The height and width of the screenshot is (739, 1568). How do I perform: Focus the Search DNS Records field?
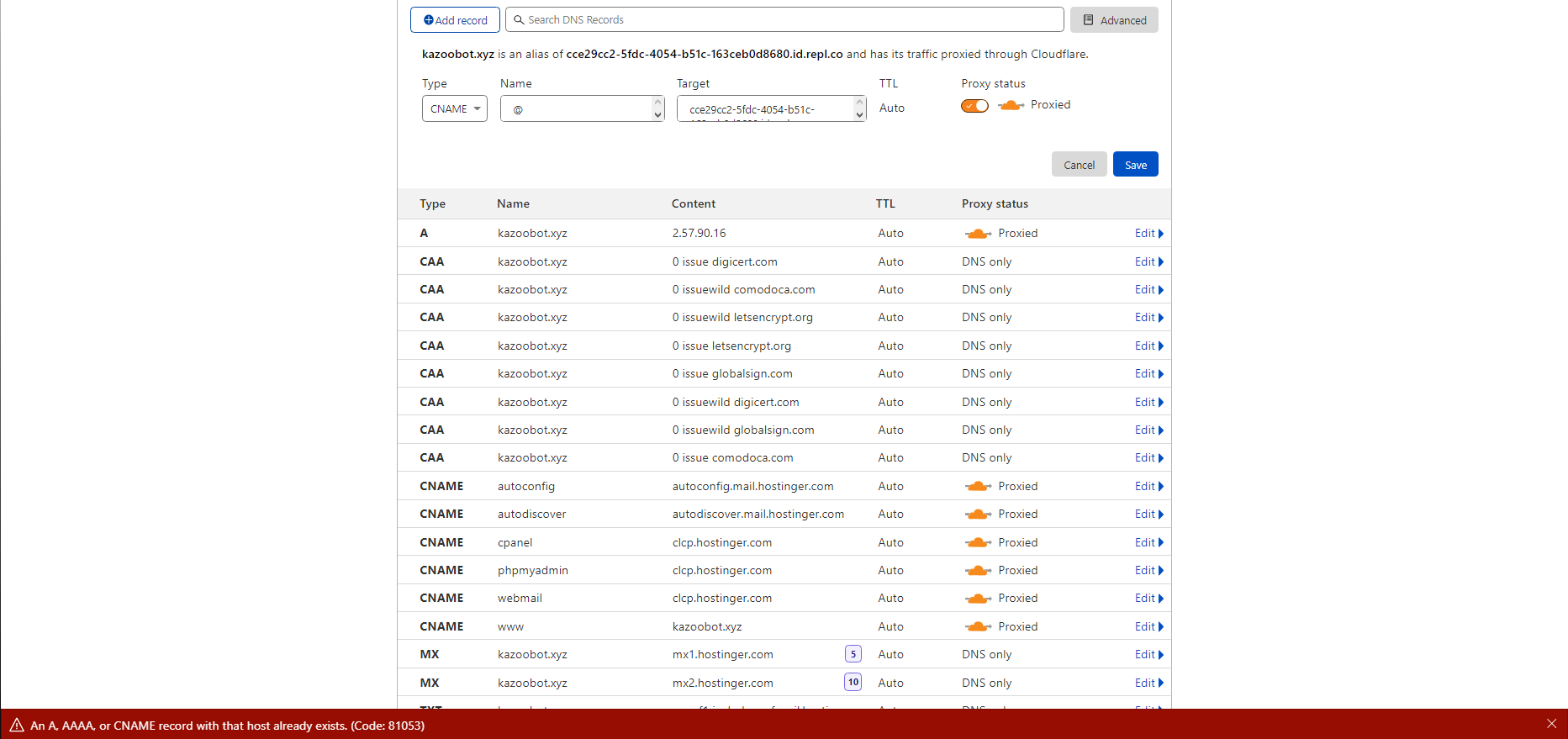coord(784,19)
